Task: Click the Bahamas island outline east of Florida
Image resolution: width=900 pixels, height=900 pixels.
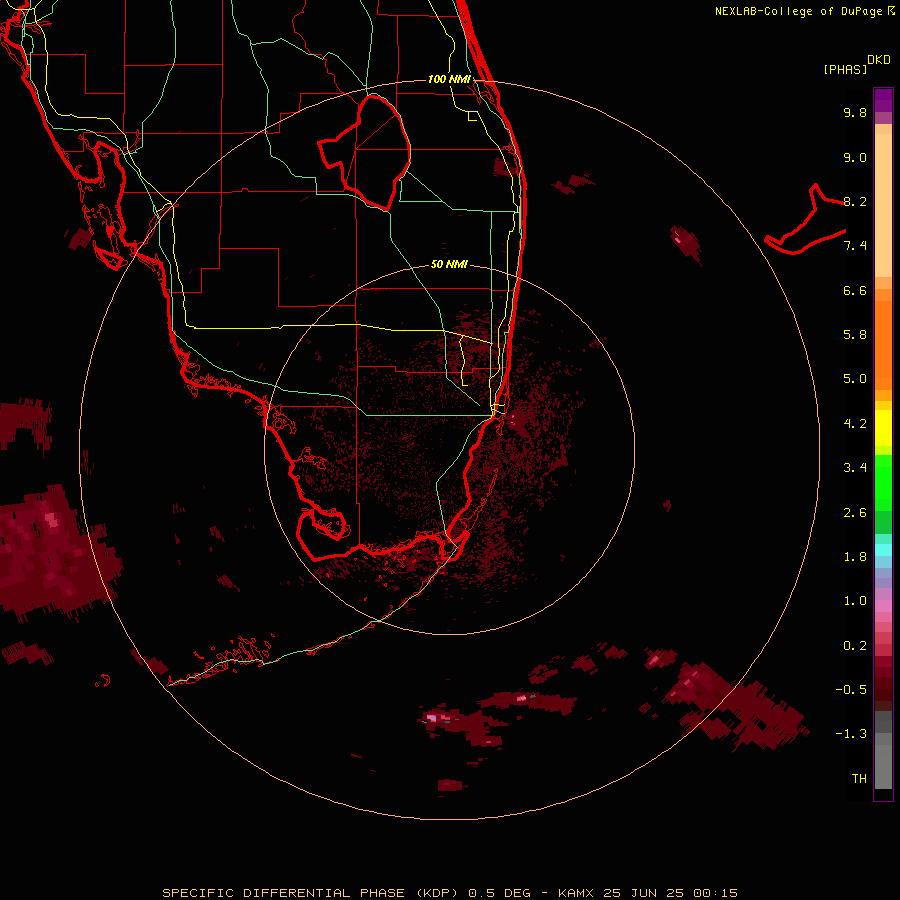Action: point(805,220)
